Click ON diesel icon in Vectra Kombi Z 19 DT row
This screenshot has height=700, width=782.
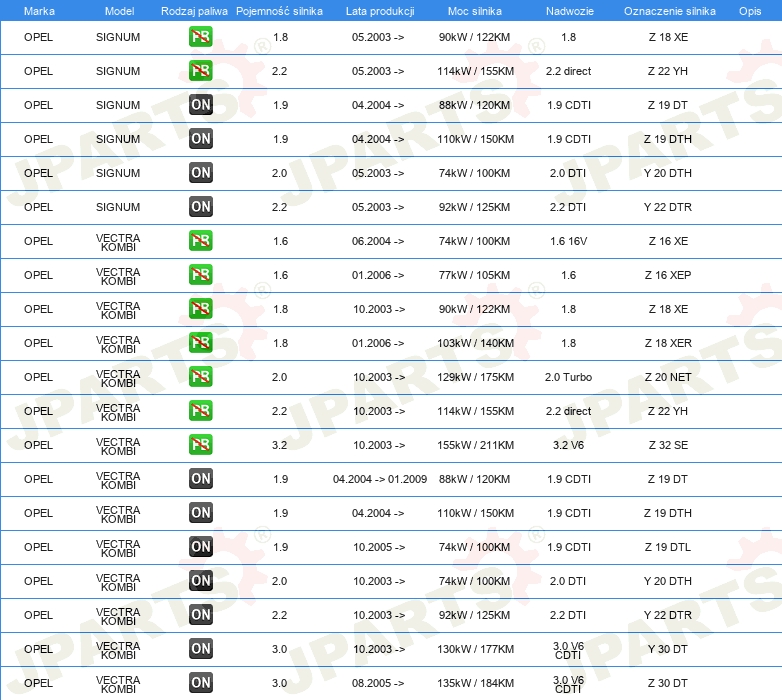[200, 479]
